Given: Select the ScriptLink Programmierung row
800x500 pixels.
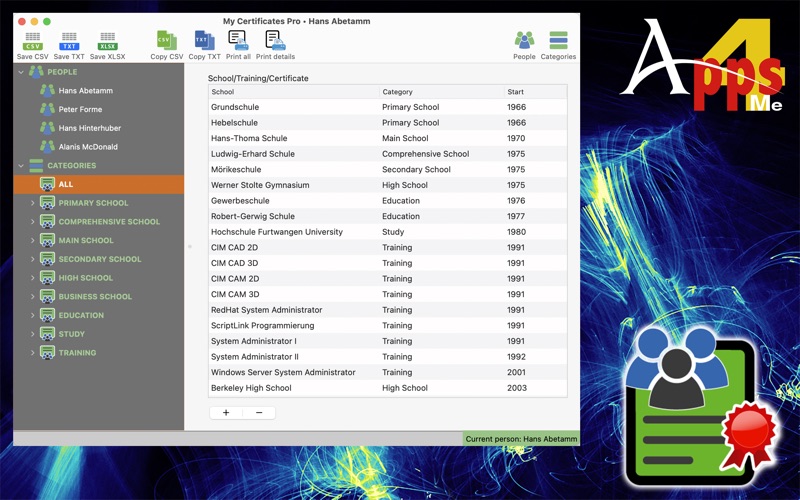Looking at the screenshot, I should pyautogui.click(x=388, y=326).
